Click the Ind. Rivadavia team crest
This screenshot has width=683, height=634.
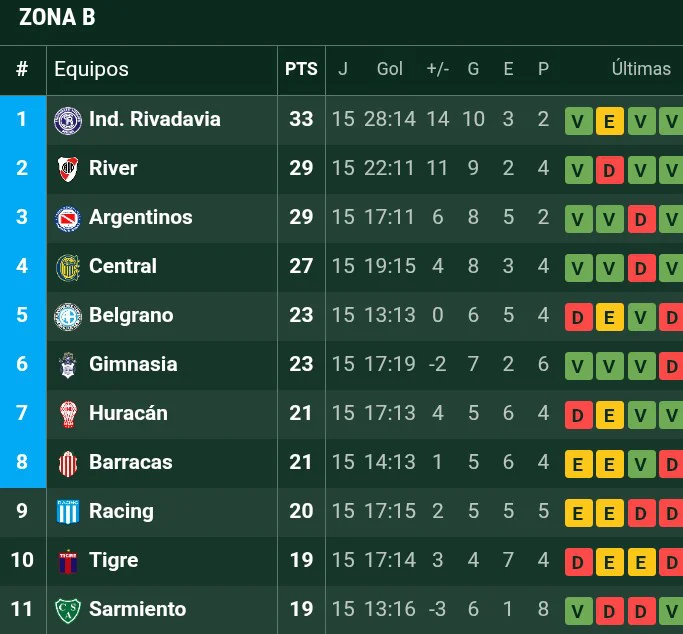[x=68, y=121]
